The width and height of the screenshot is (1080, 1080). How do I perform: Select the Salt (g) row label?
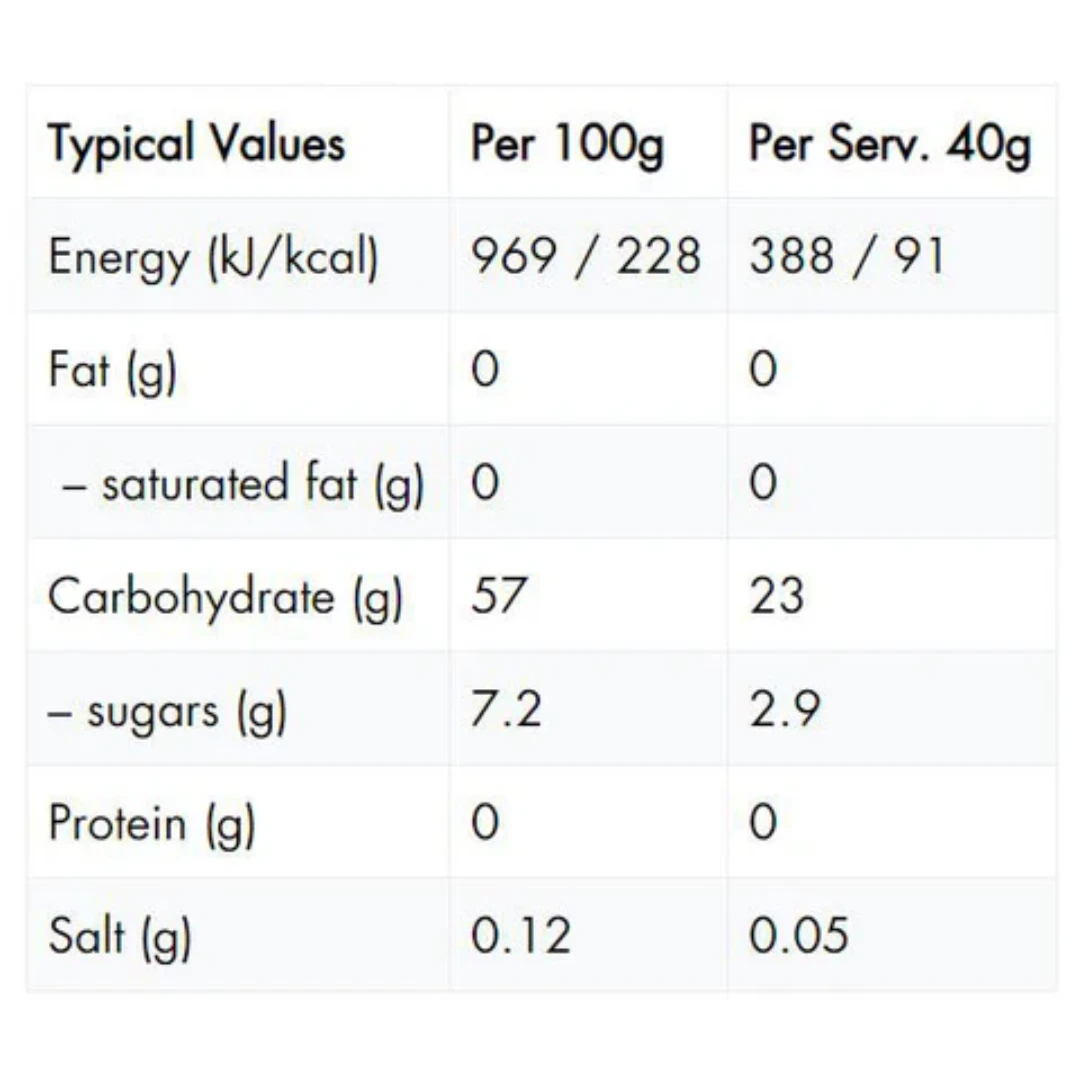click(x=120, y=936)
